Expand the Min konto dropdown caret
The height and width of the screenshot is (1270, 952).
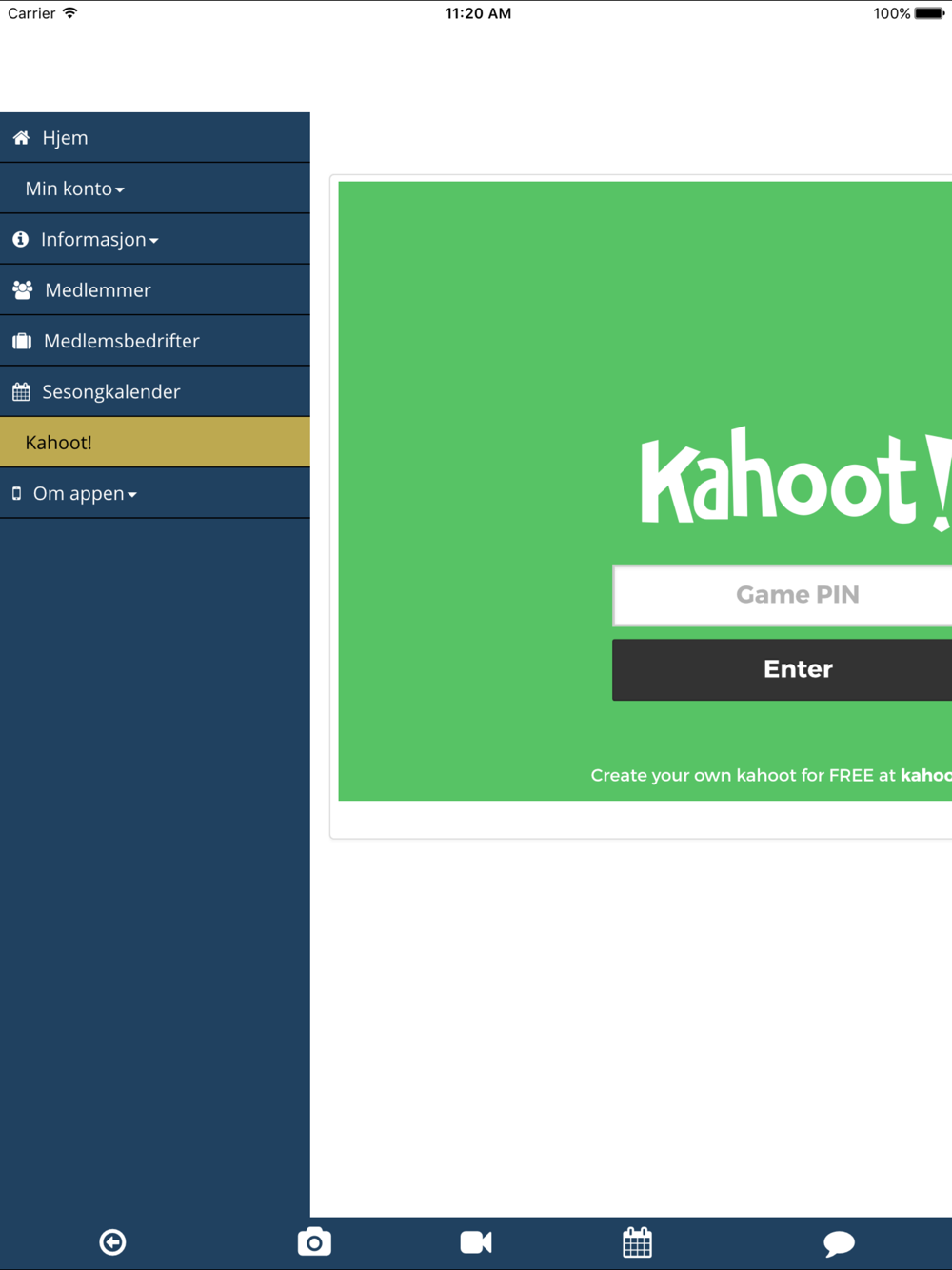pos(120,190)
